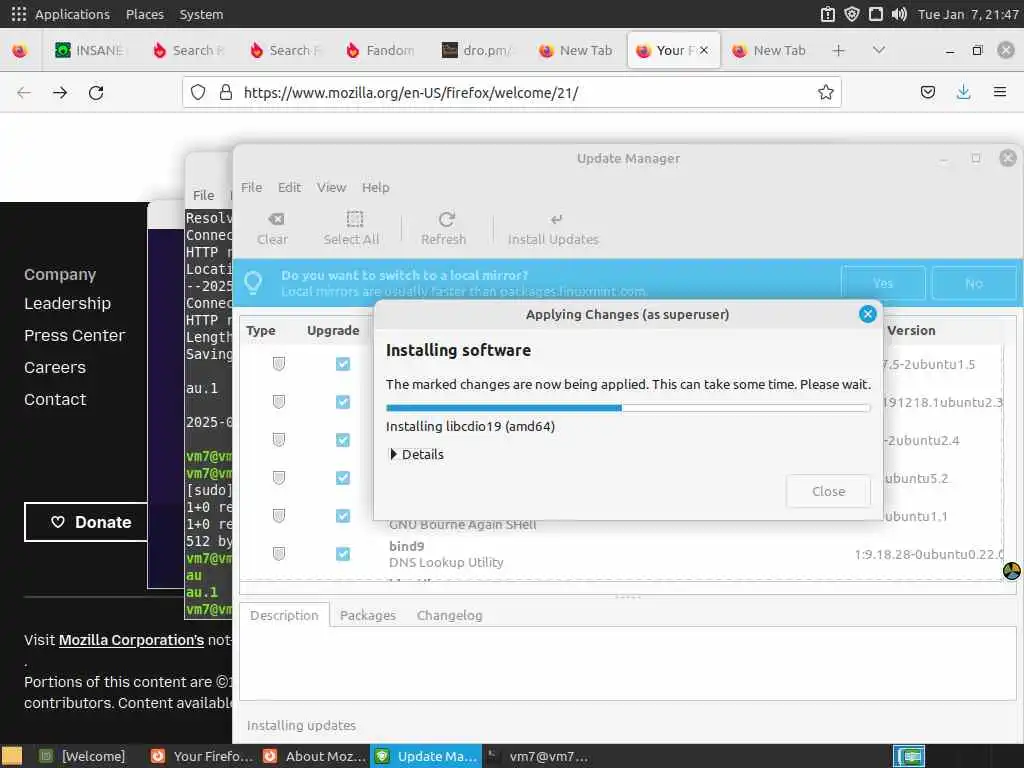Open the Firefox hamburger menu
1024x768 pixels.
click(1000, 92)
